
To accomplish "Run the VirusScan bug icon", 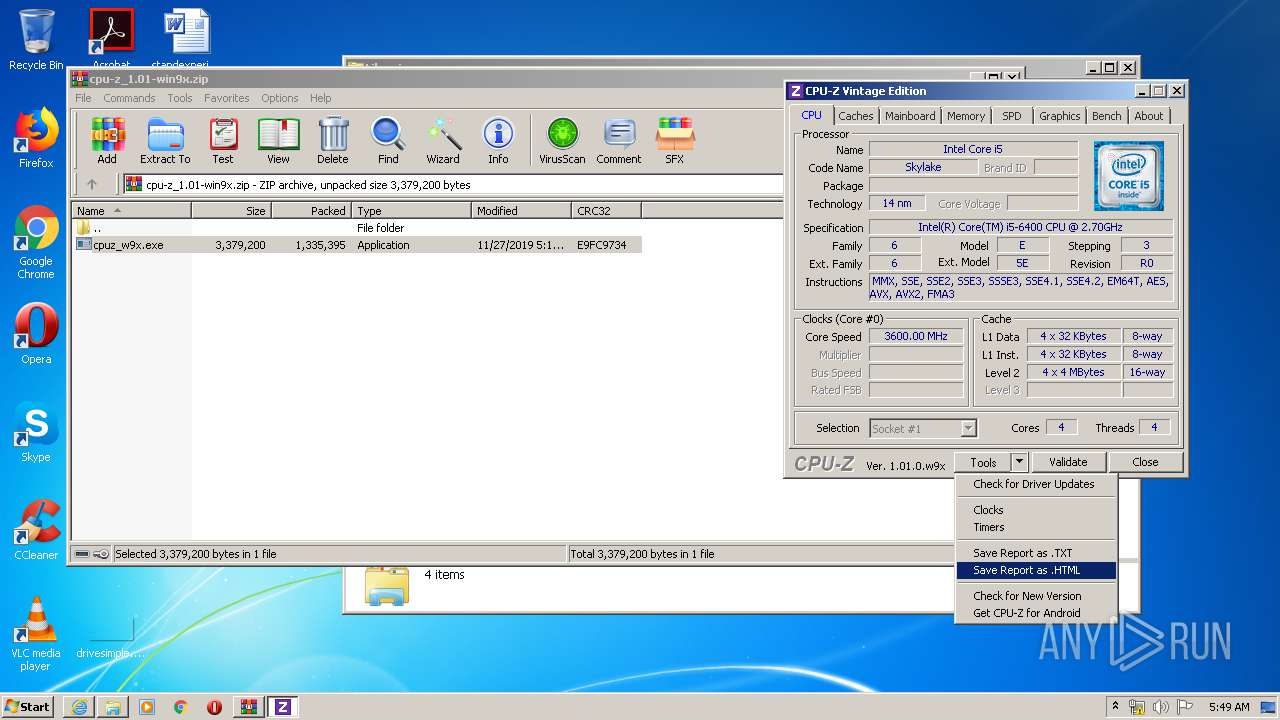I will [562, 141].
